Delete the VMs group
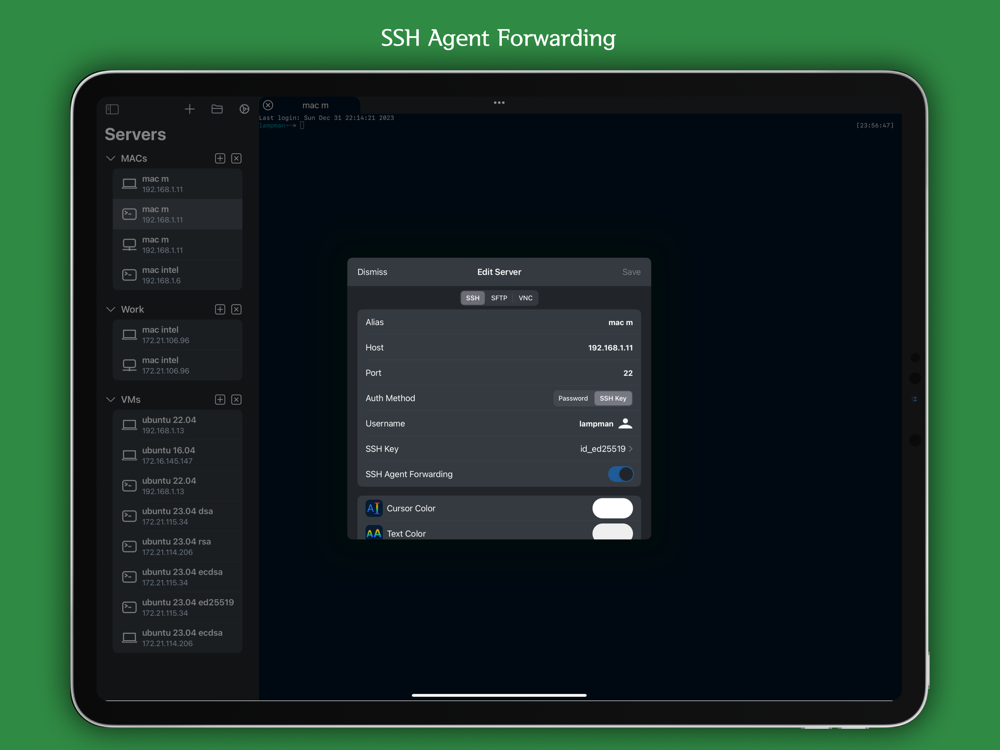The height and width of the screenshot is (750, 1000). (x=236, y=399)
